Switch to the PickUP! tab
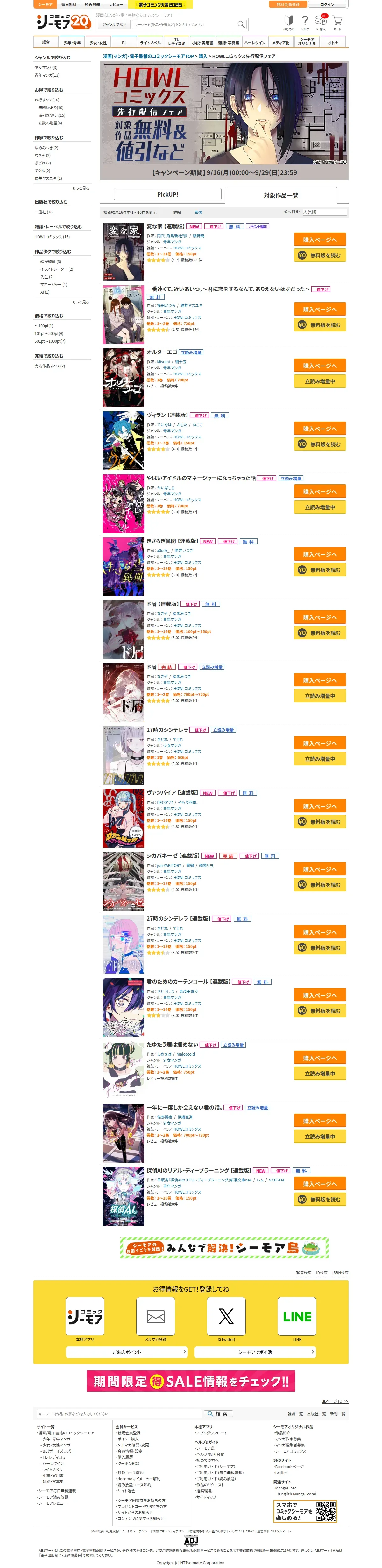This screenshot has width=382, height=1568. tap(167, 194)
